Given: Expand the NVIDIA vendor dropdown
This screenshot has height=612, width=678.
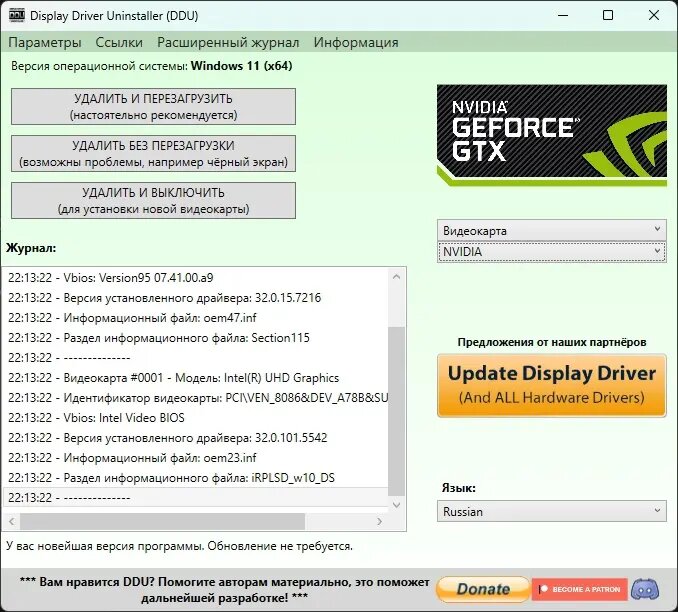Looking at the screenshot, I should pos(552,252).
